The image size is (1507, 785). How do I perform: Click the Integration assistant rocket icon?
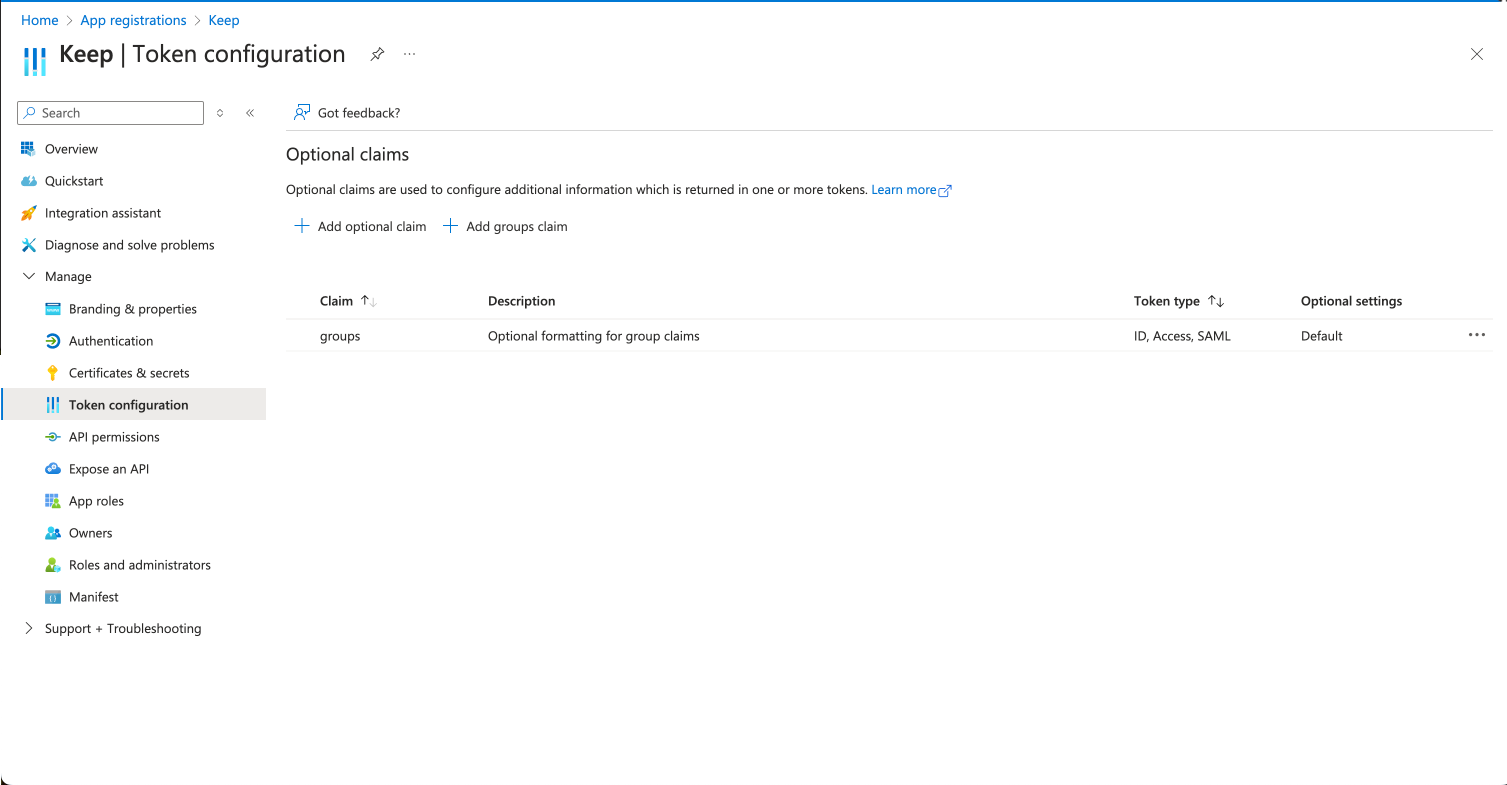tap(28, 213)
